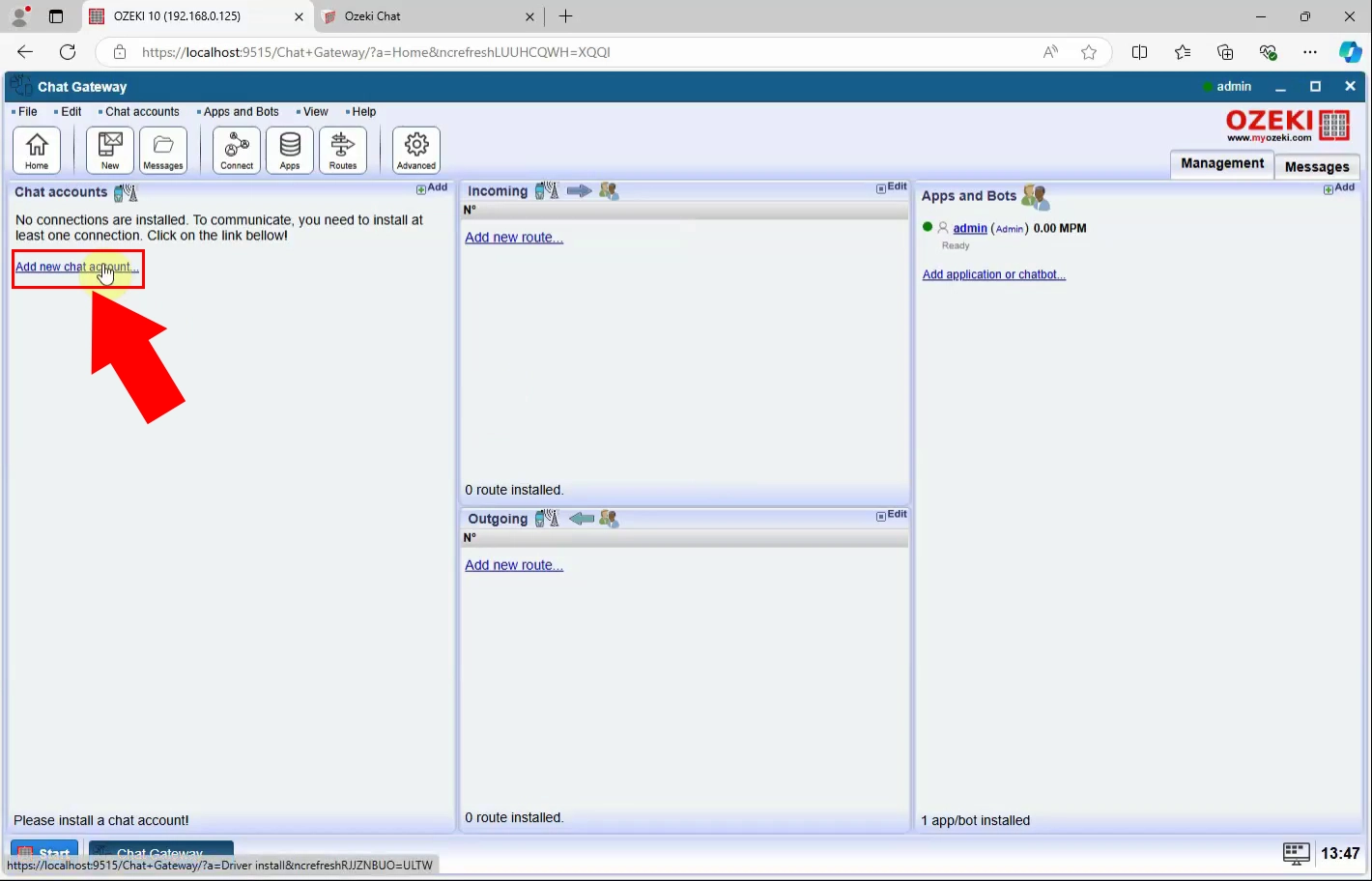
Task: Open the browser Collections icon
Action: 1225,52
